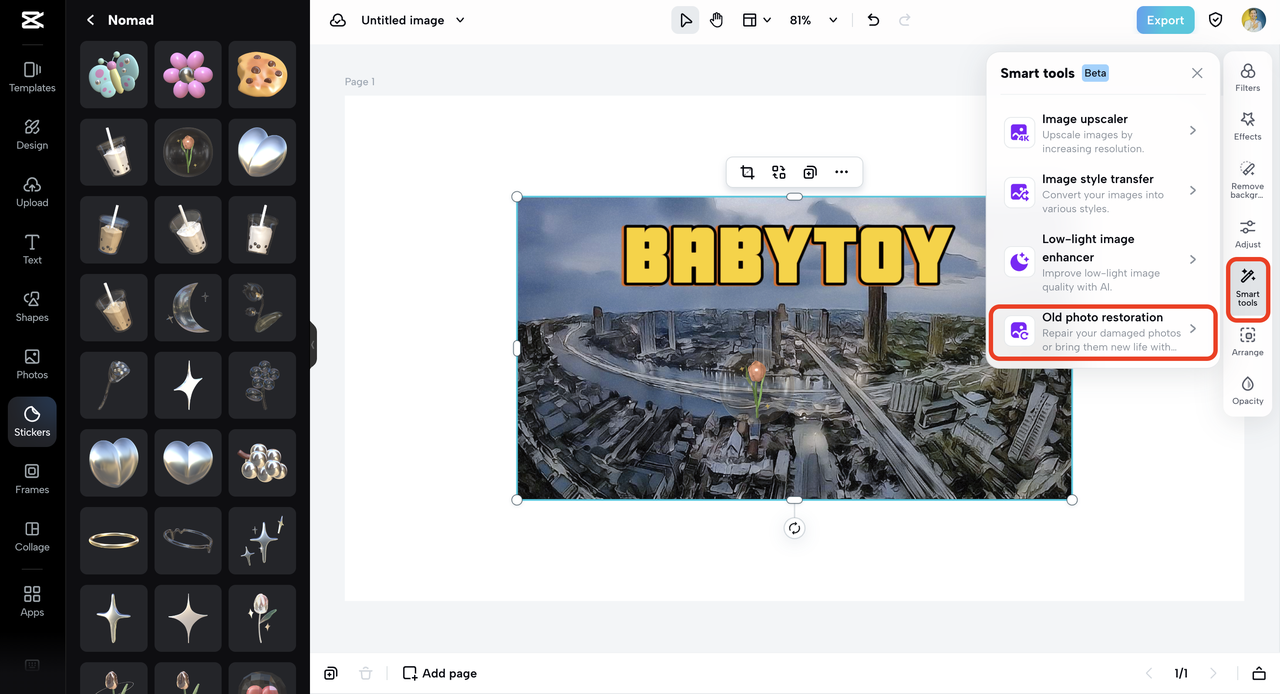Click the Export button

click(1165, 20)
